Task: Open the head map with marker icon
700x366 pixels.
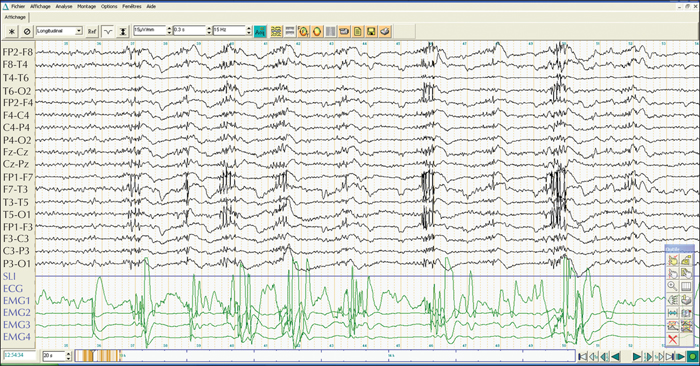Action: (x=304, y=31)
